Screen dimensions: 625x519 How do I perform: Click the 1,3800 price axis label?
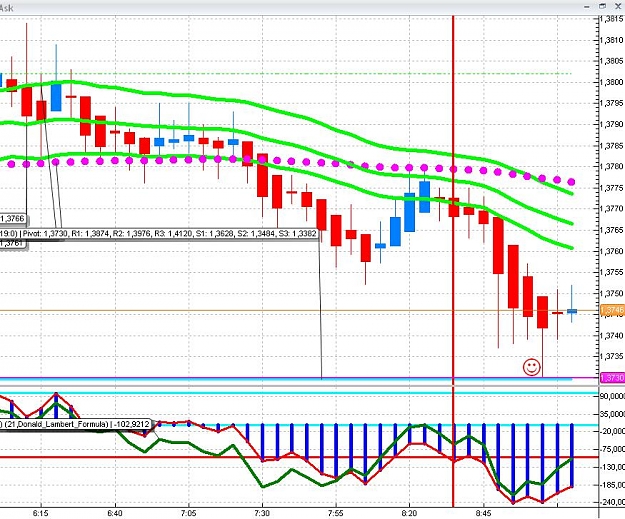pos(613,82)
